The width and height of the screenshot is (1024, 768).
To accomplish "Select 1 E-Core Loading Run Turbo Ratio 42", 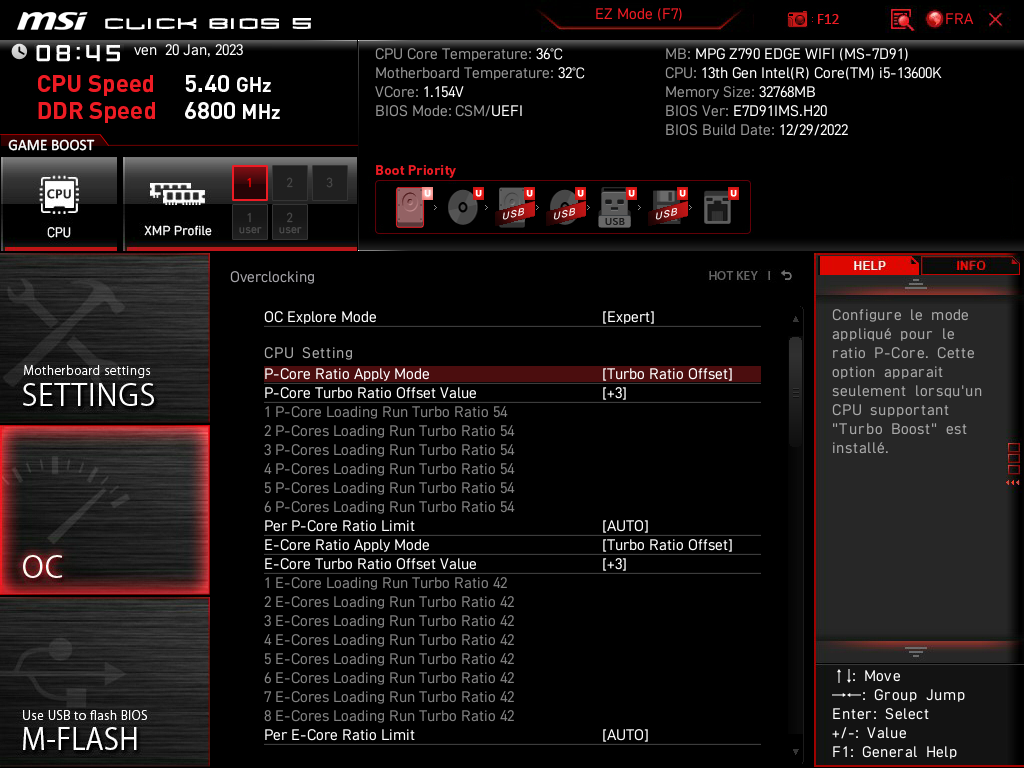I will 385,583.
